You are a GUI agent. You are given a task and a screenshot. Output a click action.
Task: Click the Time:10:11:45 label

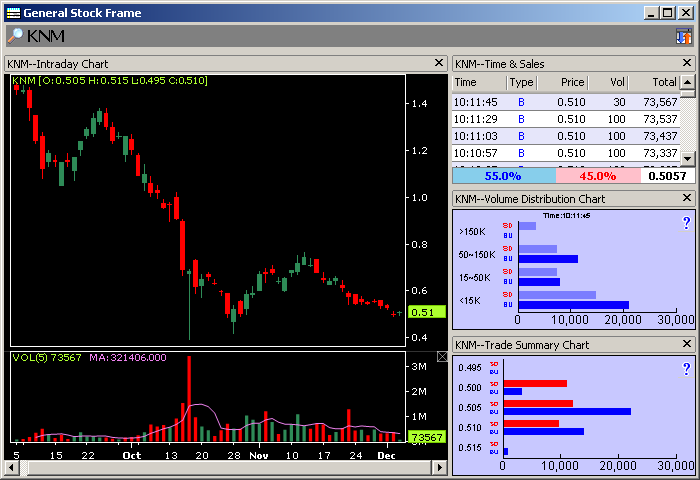click(567, 216)
